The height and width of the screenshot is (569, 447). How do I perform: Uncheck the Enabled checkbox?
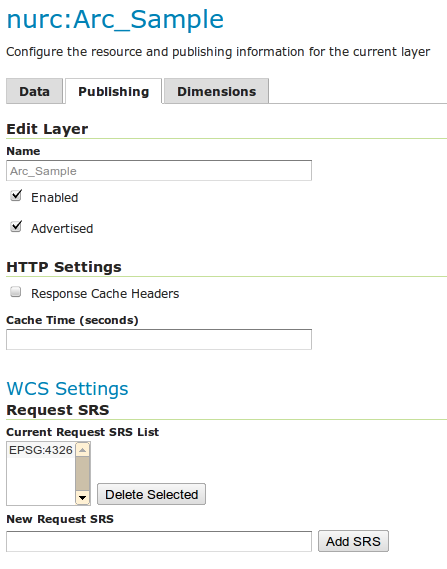[x=16, y=196]
